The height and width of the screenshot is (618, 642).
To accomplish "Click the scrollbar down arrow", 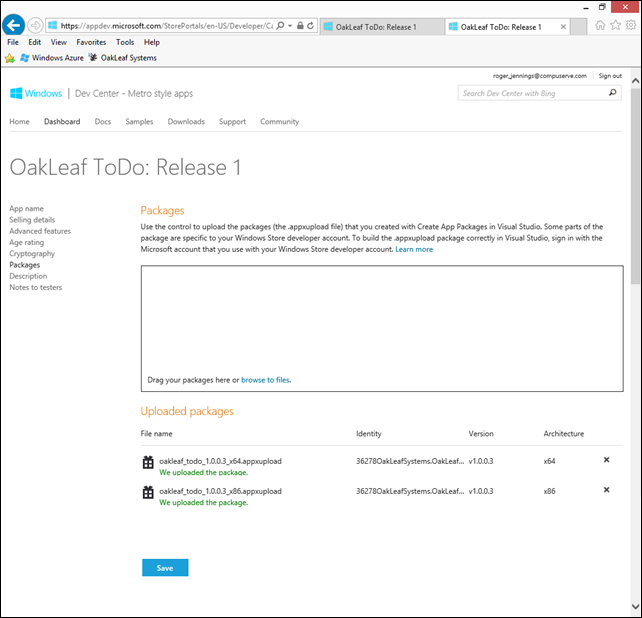I will [x=635, y=607].
